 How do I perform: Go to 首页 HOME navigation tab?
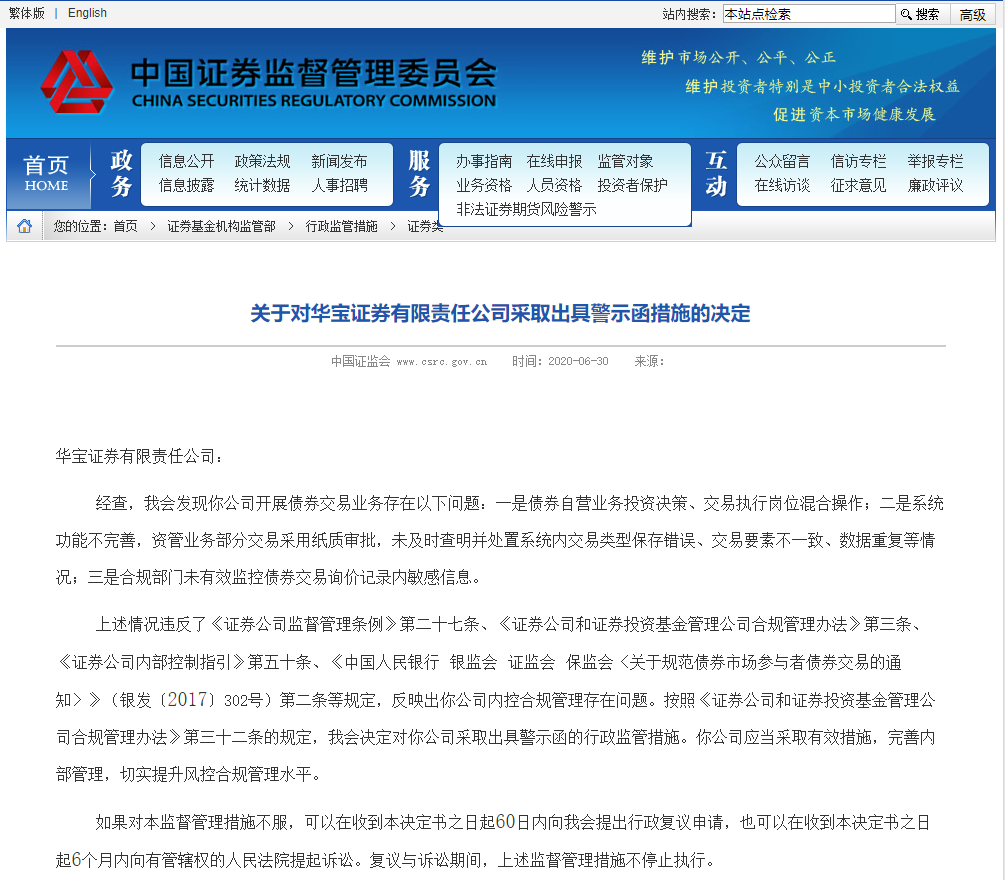tap(46, 173)
